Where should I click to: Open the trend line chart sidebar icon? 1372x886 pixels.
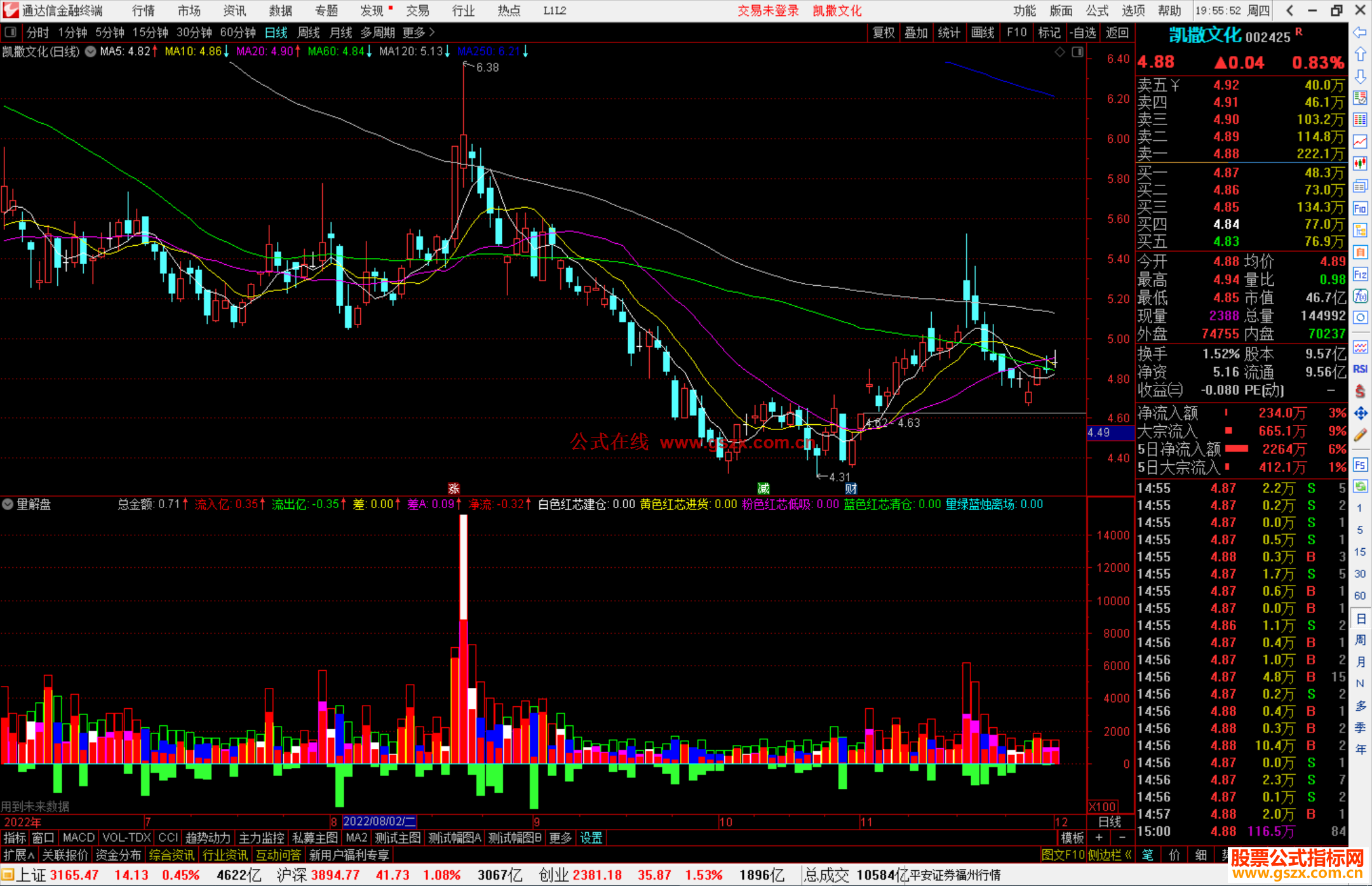pos(1360,142)
